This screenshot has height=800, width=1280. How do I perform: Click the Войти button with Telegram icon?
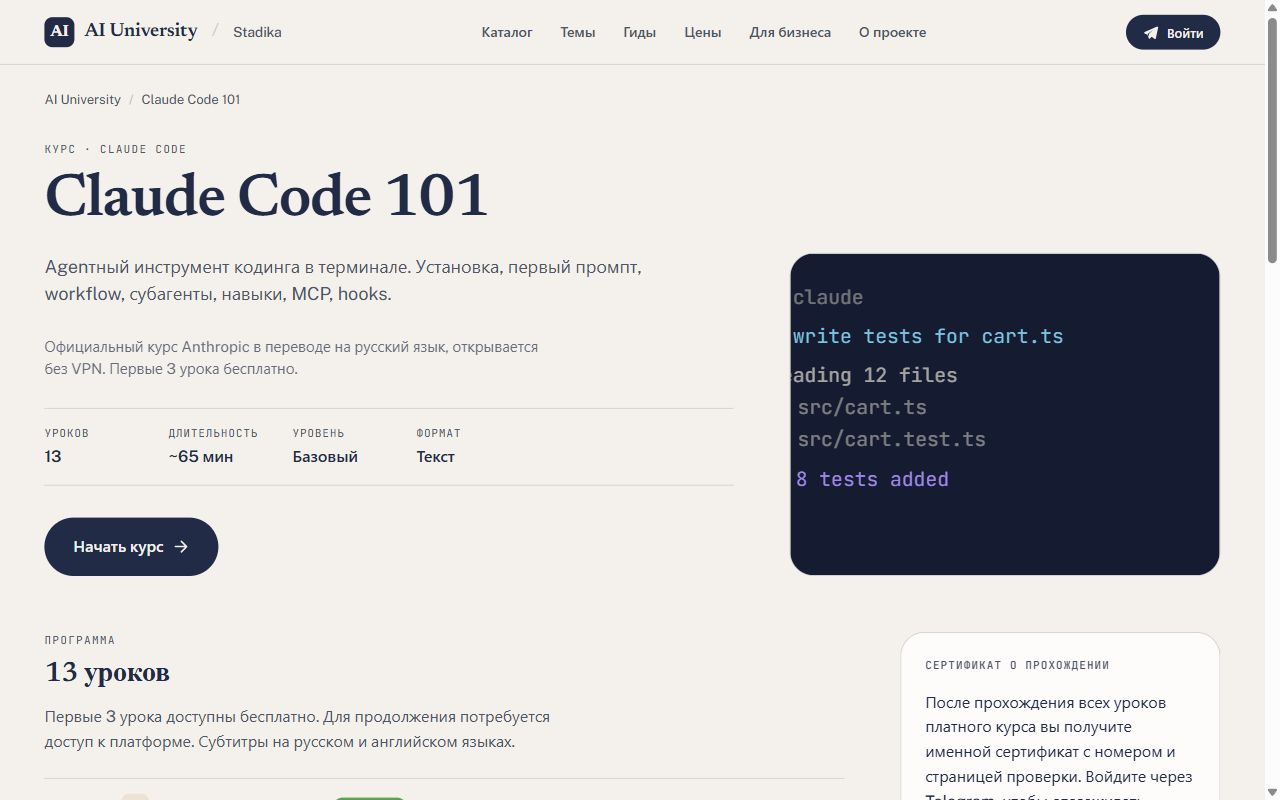[x=1173, y=32]
